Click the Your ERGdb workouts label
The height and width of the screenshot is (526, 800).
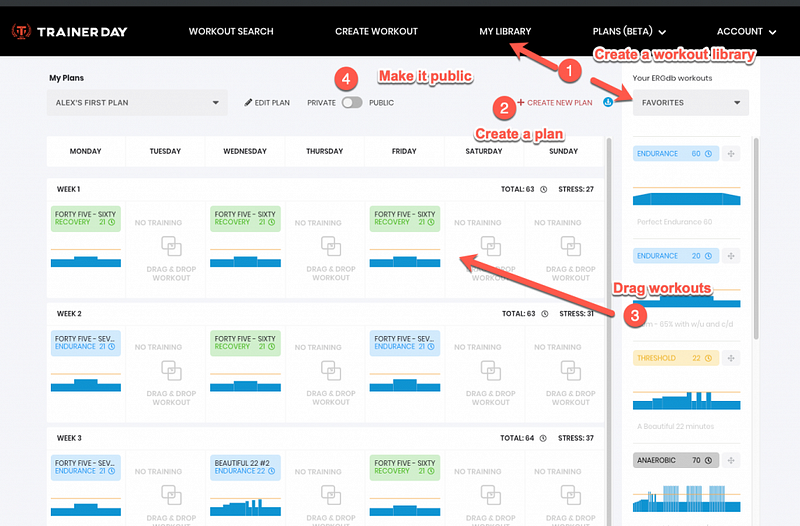672,78
